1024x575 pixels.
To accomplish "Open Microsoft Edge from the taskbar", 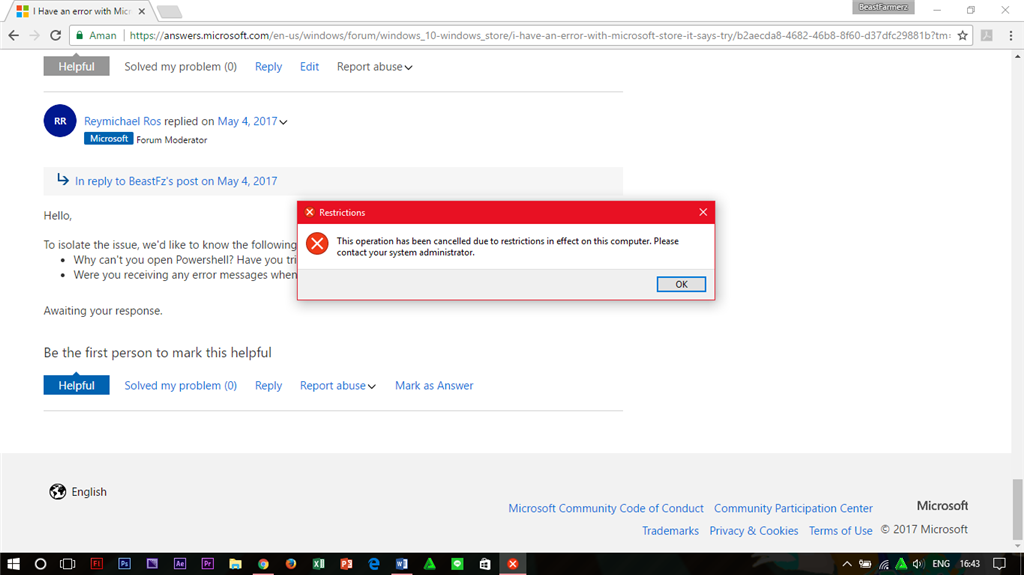I will [x=374, y=564].
